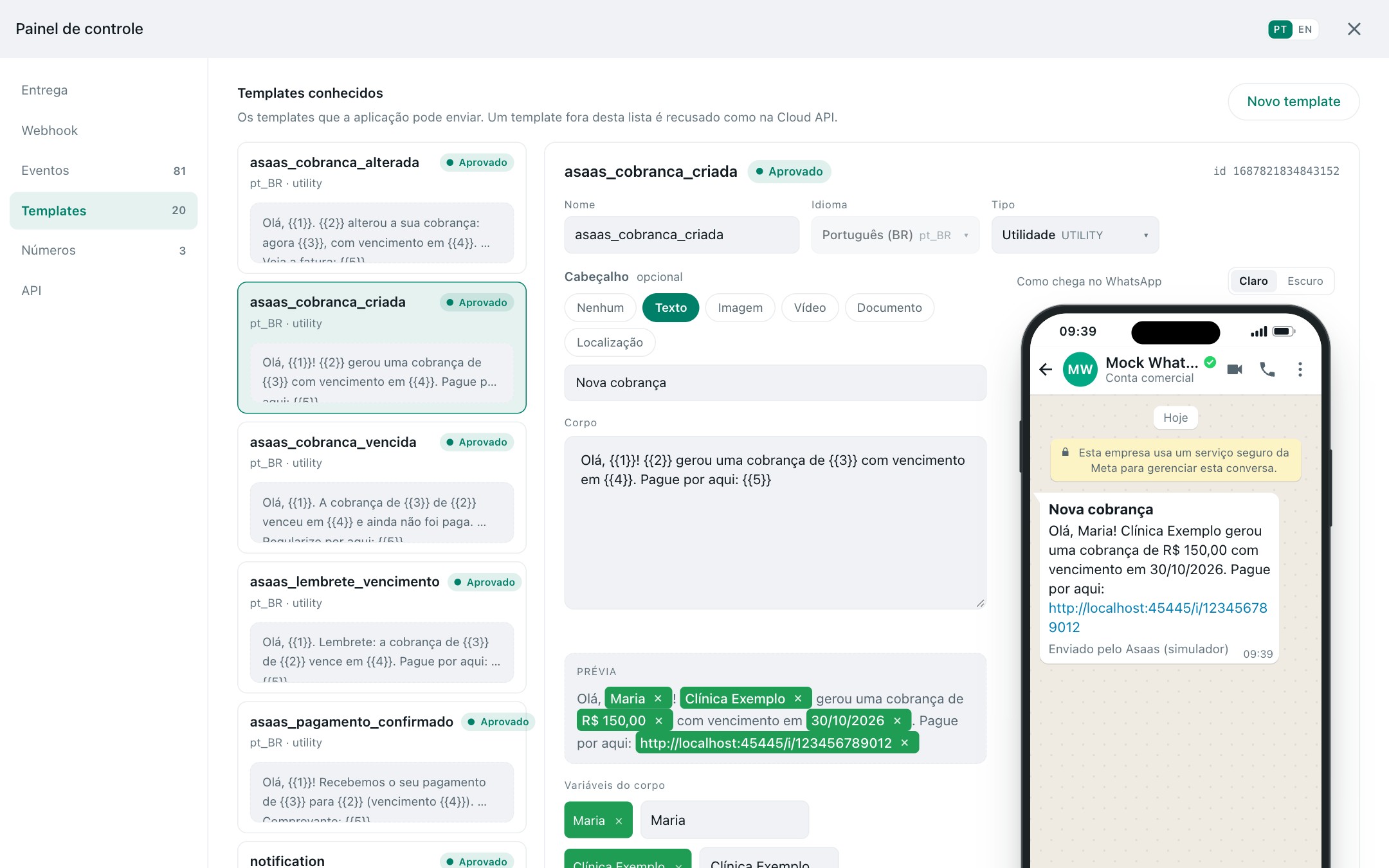Tap the video call icon in preview
The image size is (1389, 868).
pos(1235,369)
